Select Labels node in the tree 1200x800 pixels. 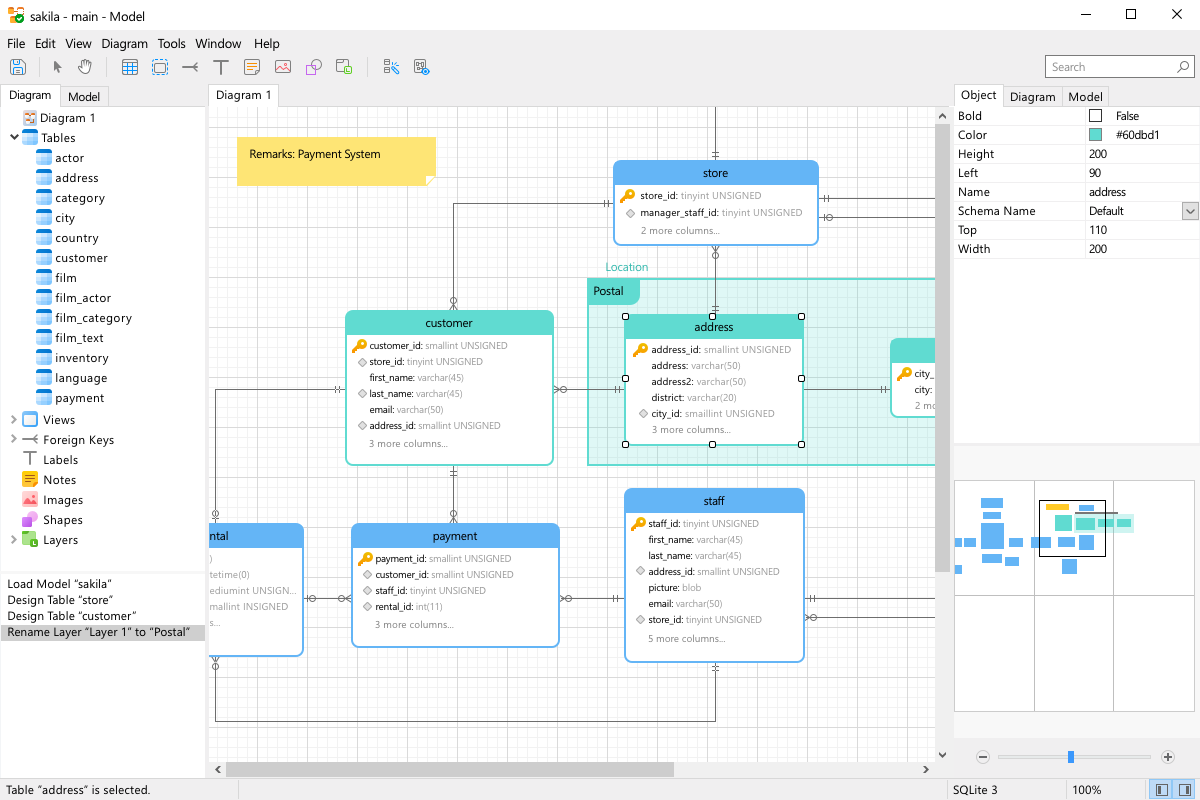[60, 460]
